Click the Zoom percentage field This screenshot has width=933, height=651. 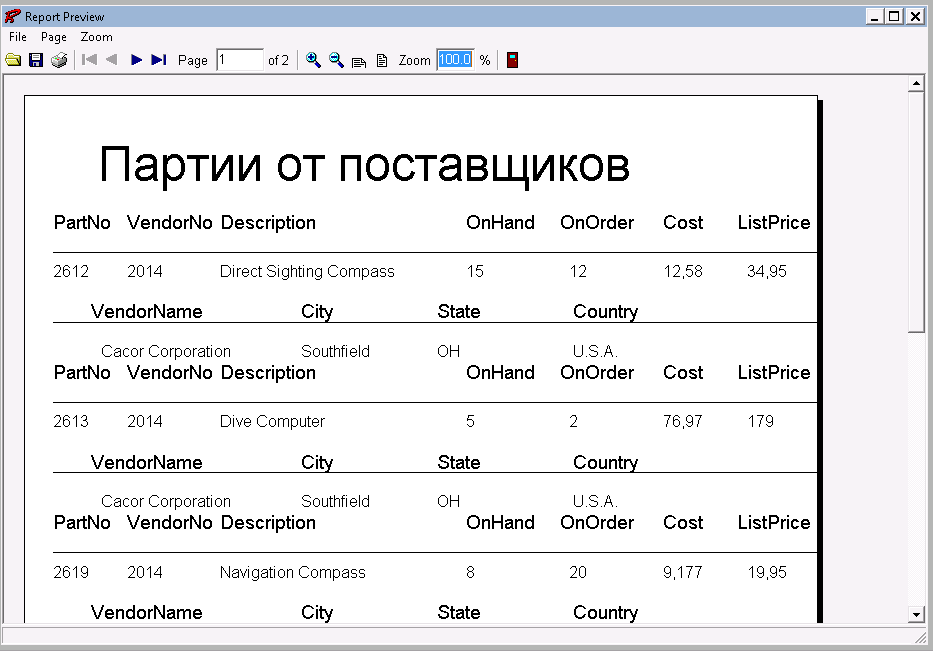tap(455, 60)
